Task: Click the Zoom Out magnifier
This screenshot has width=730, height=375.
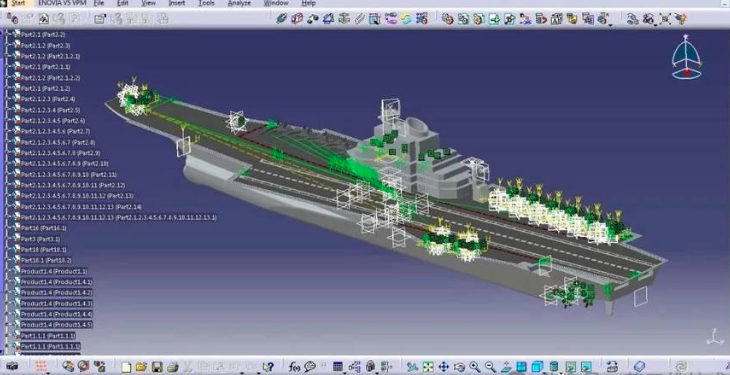Action: 491,367
